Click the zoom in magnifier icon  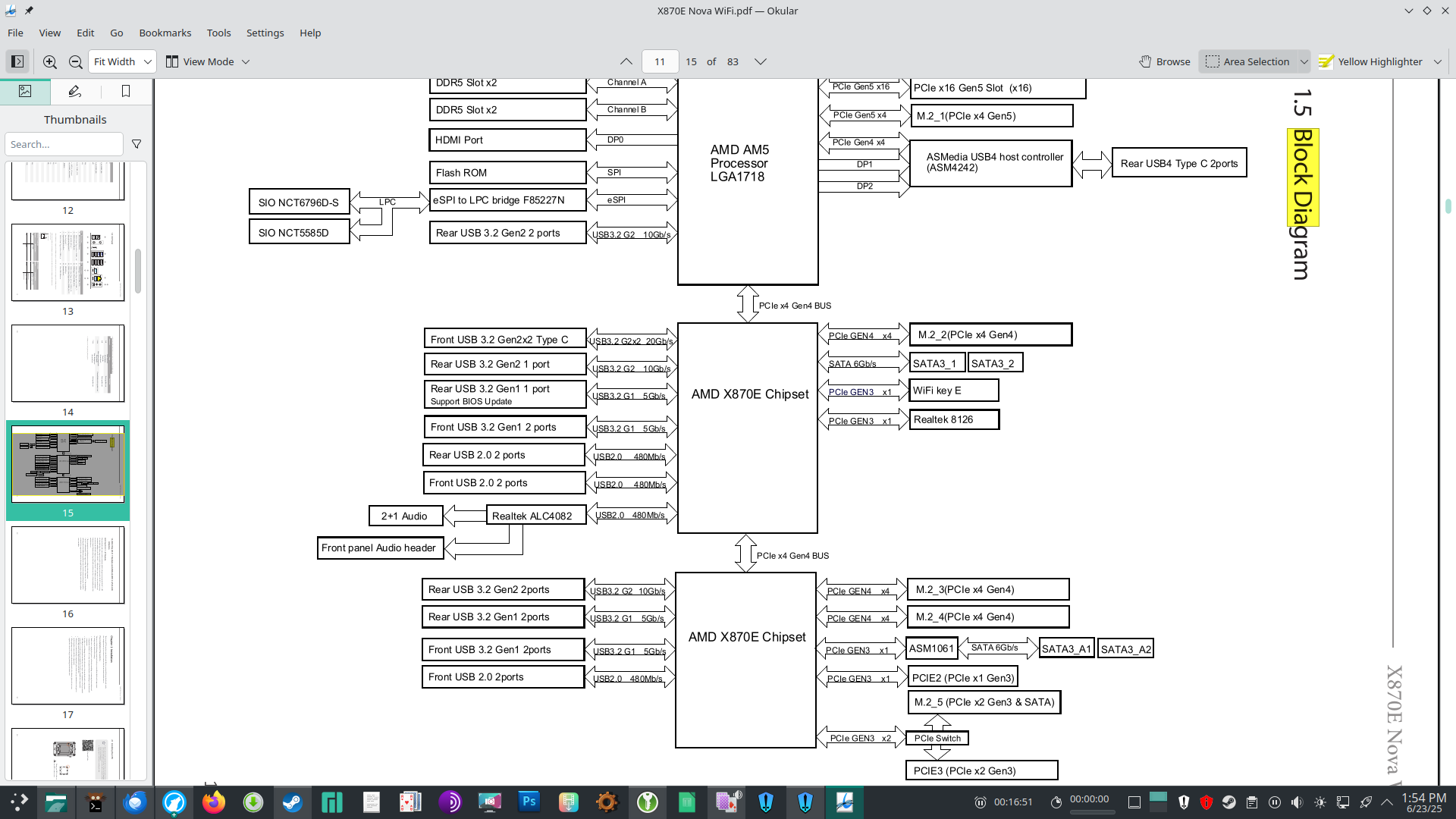click(50, 61)
